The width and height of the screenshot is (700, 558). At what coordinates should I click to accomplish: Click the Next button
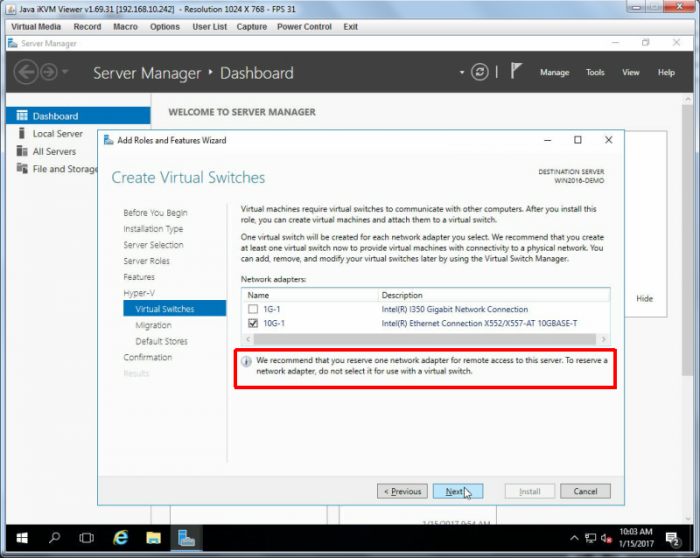[x=458, y=491]
